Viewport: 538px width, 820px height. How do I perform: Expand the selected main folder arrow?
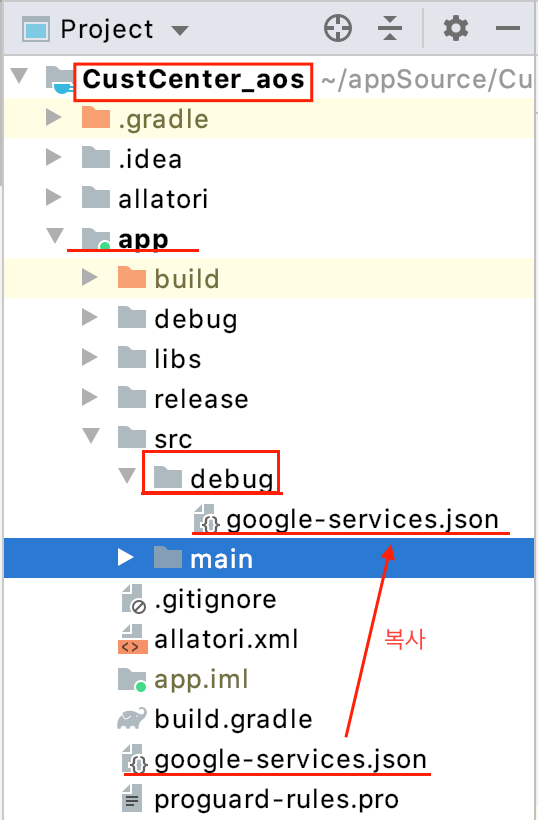click(125, 557)
